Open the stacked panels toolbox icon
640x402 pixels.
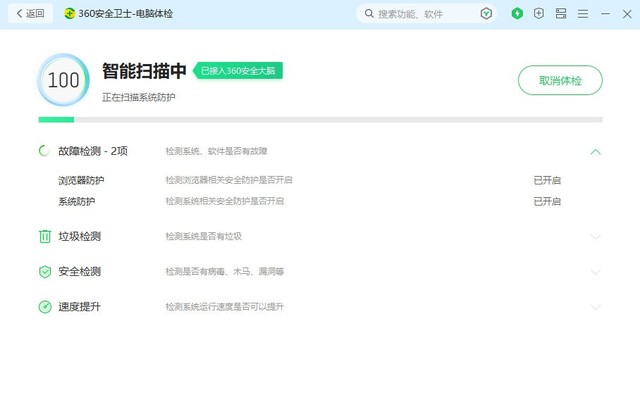click(x=561, y=13)
